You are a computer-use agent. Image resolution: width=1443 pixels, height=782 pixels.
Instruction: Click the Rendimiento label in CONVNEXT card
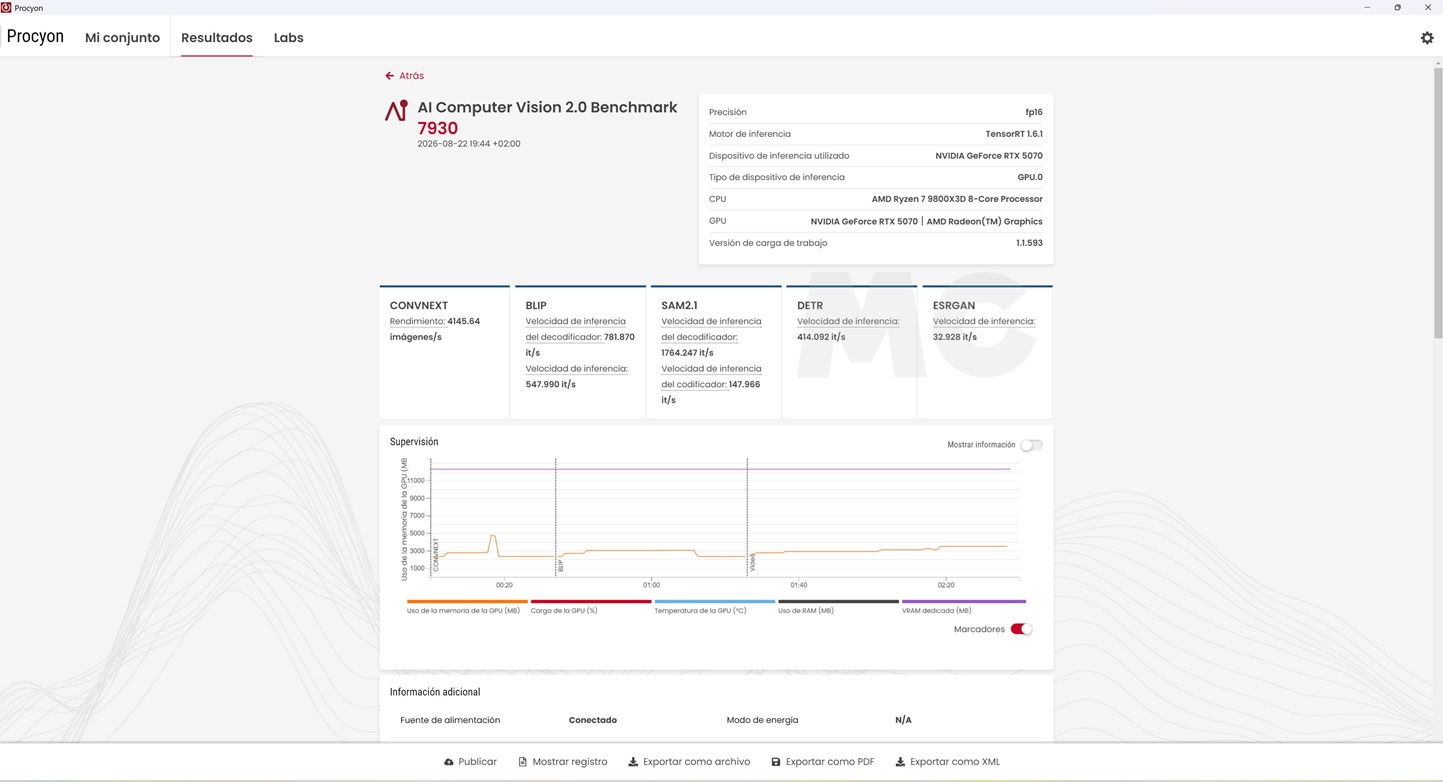[416, 321]
